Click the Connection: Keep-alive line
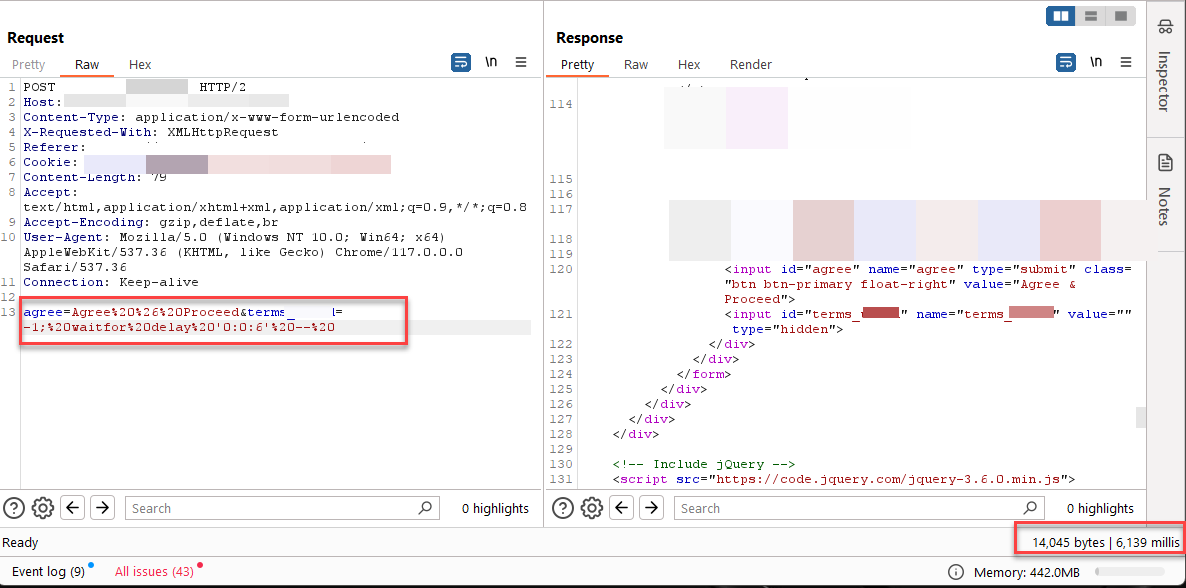1186x588 pixels. pyautogui.click(x=110, y=282)
